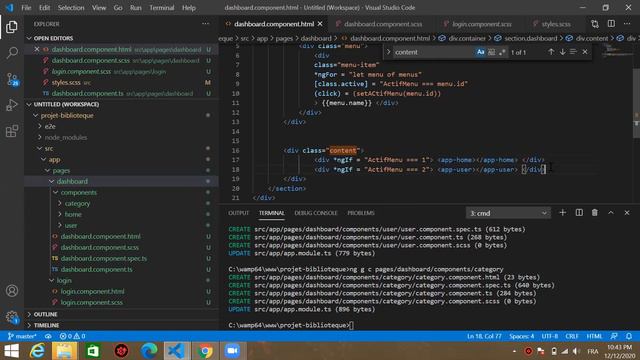This screenshot has height=360, width=640.
Task: Open Zoom from the taskbar
Action: point(232,351)
